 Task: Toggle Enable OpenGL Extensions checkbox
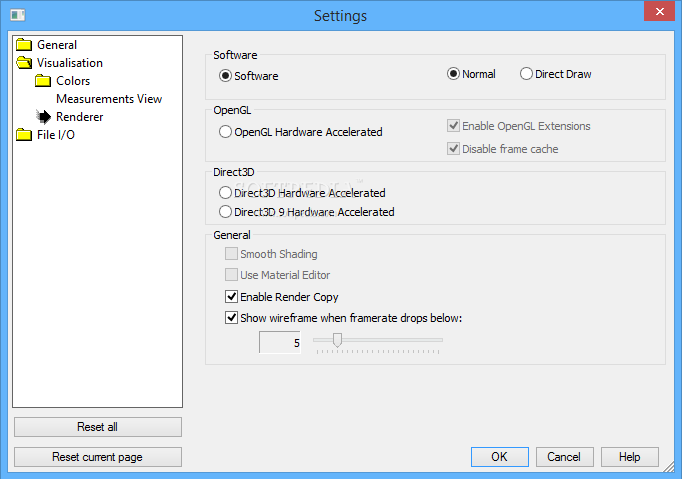[453, 126]
